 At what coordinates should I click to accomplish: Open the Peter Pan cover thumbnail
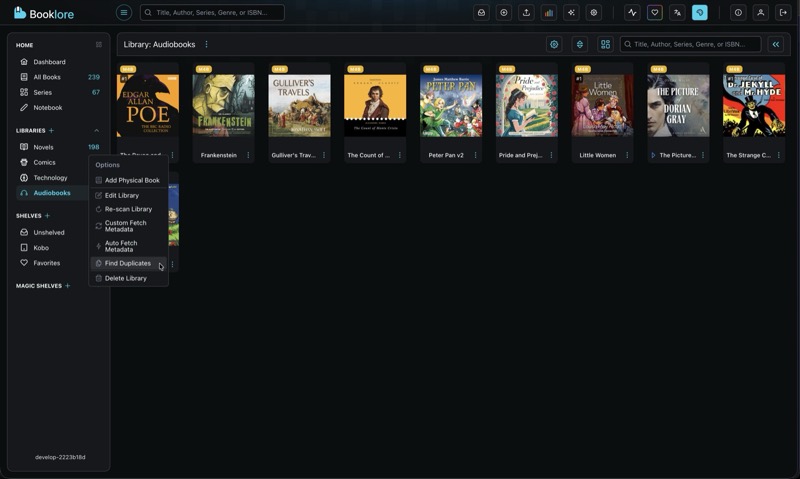click(x=451, y=106)
